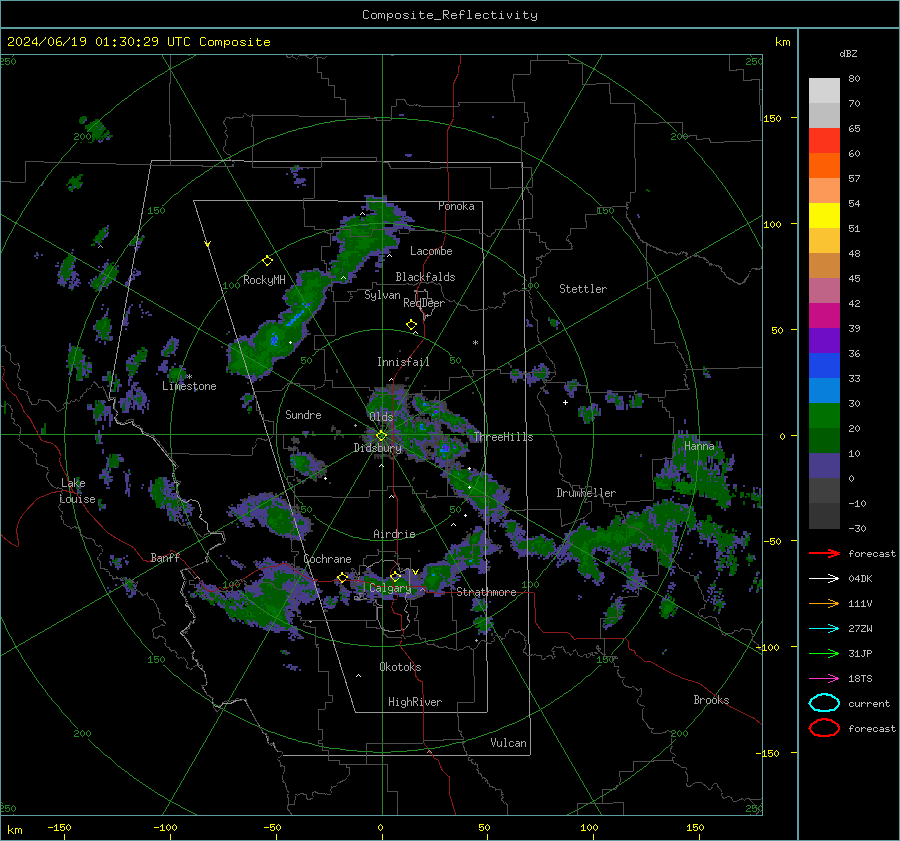This screenshot has height=841, width=900.
Task: Click the Drumheller city label
Action: (585, 493)
